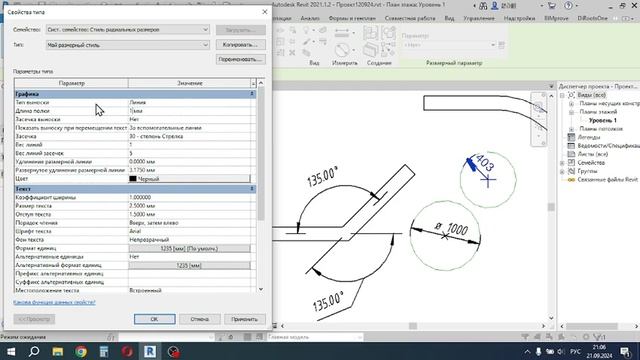Select Уровень 1 in the Project Browser
This screenshot has width=640, height=360.
[602, 120]
